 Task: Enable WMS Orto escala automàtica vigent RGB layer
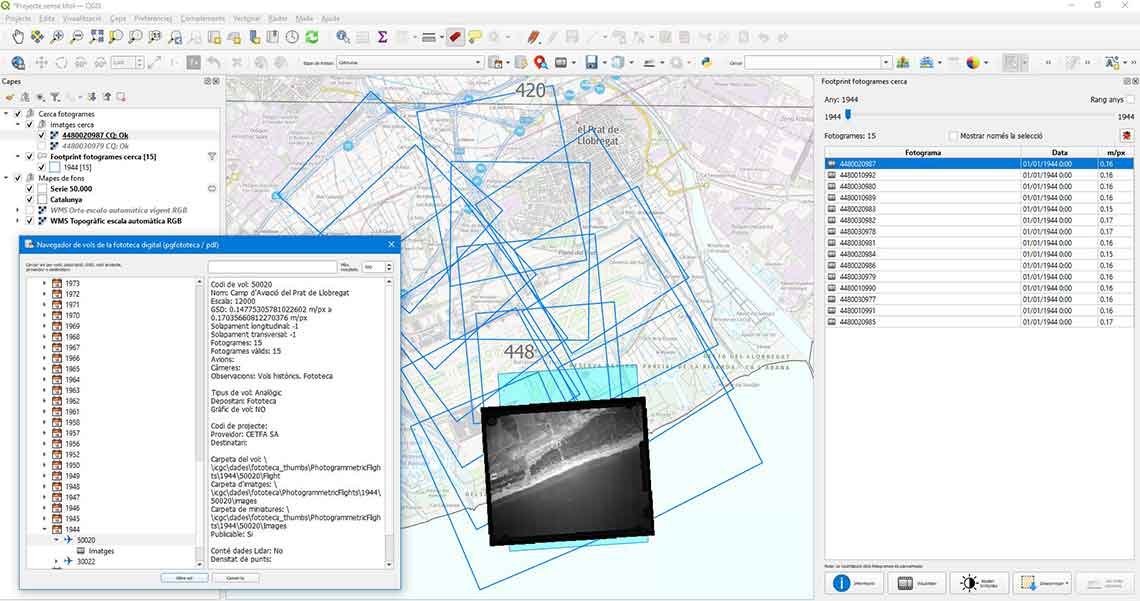click(30, 210)
